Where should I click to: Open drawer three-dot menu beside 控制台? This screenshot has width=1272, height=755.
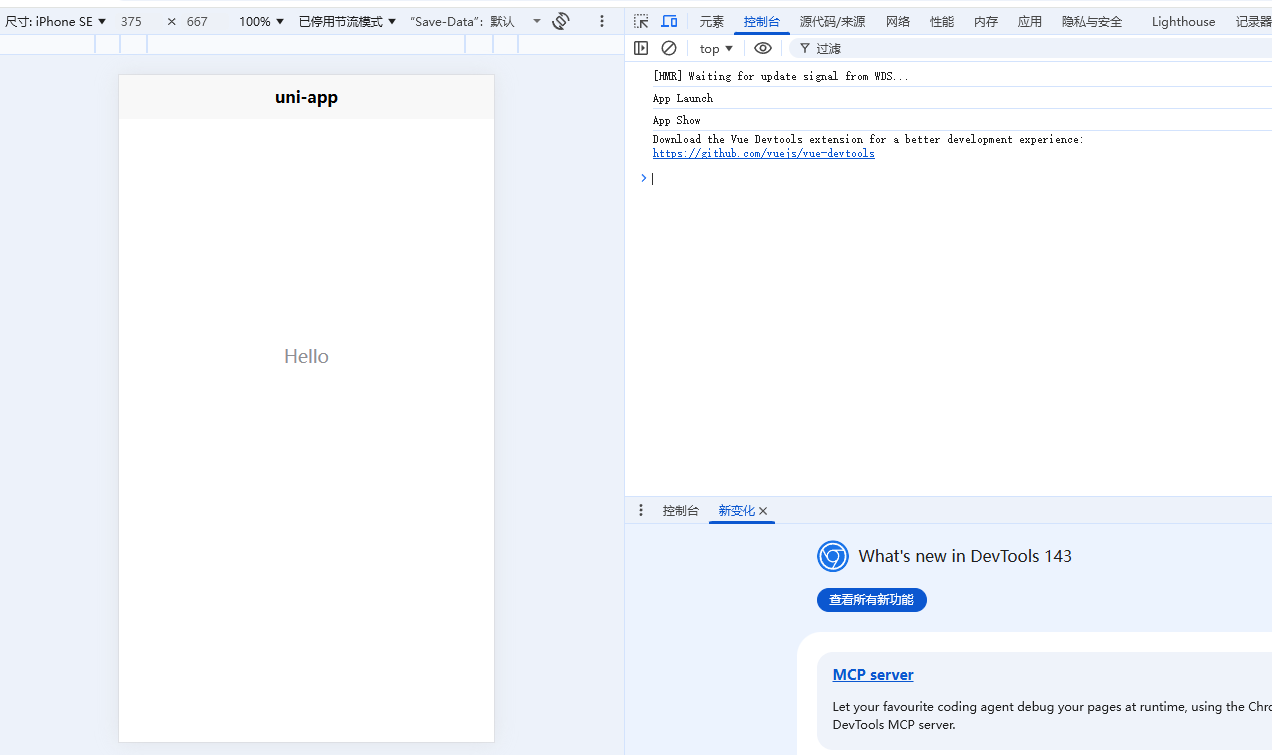641,510
